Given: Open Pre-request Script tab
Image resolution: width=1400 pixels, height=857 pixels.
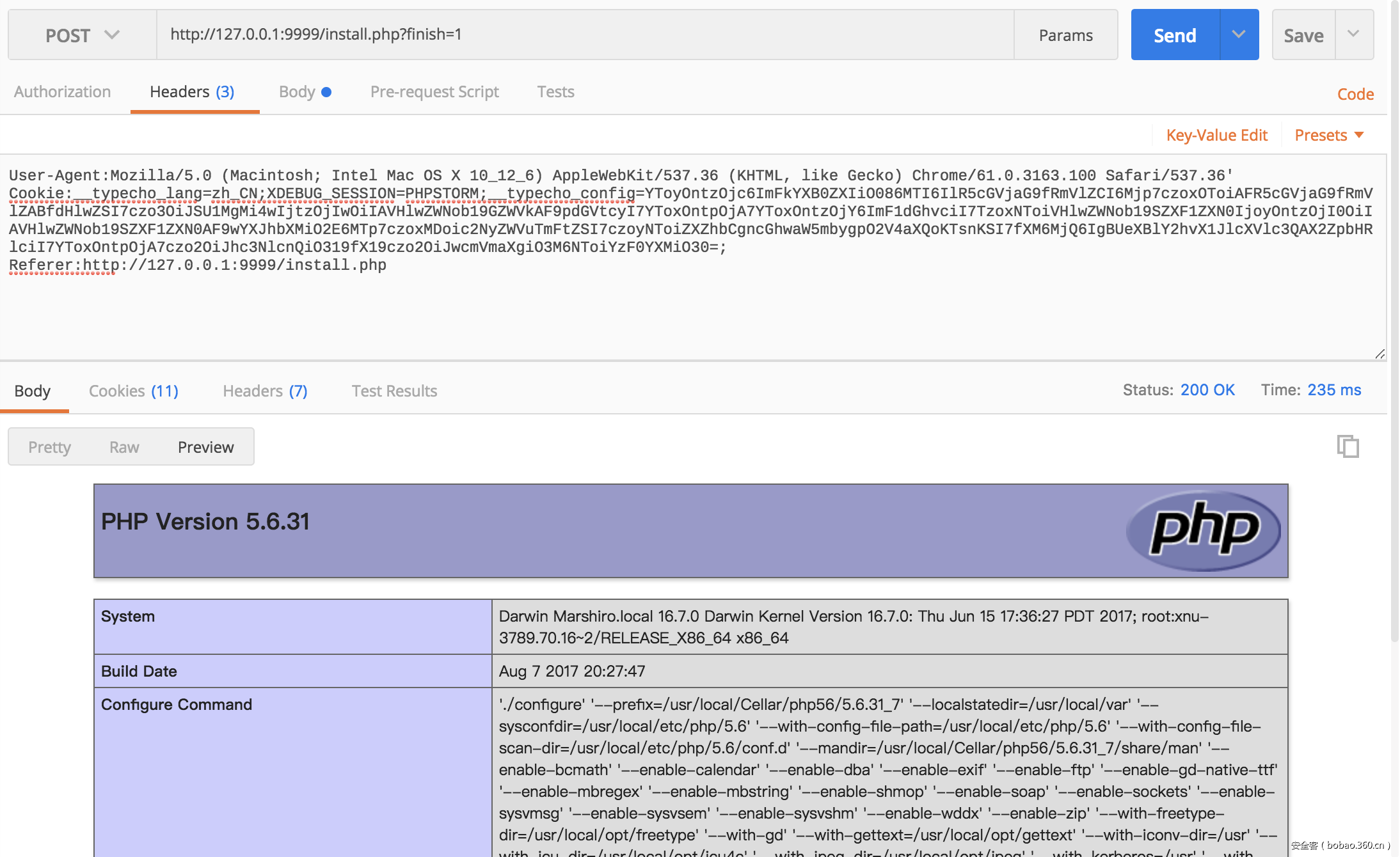Looking at the screenshot, I should click(x=434, y=91).
